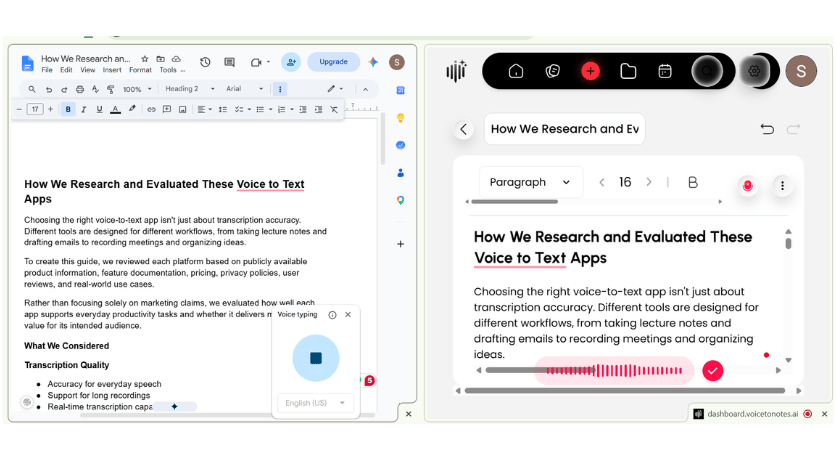Open English (US) language dropdown
The image size is (836, 471).
tap(315, 403)
